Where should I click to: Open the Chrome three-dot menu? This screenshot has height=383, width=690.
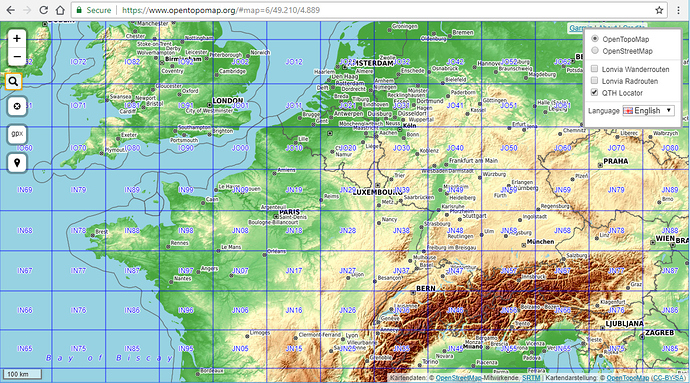679,10
